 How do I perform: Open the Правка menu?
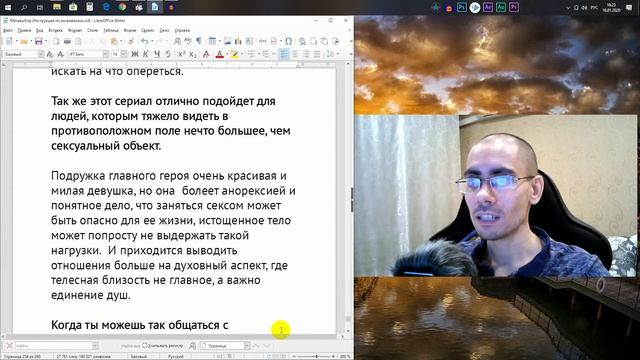tap(24, 30)
